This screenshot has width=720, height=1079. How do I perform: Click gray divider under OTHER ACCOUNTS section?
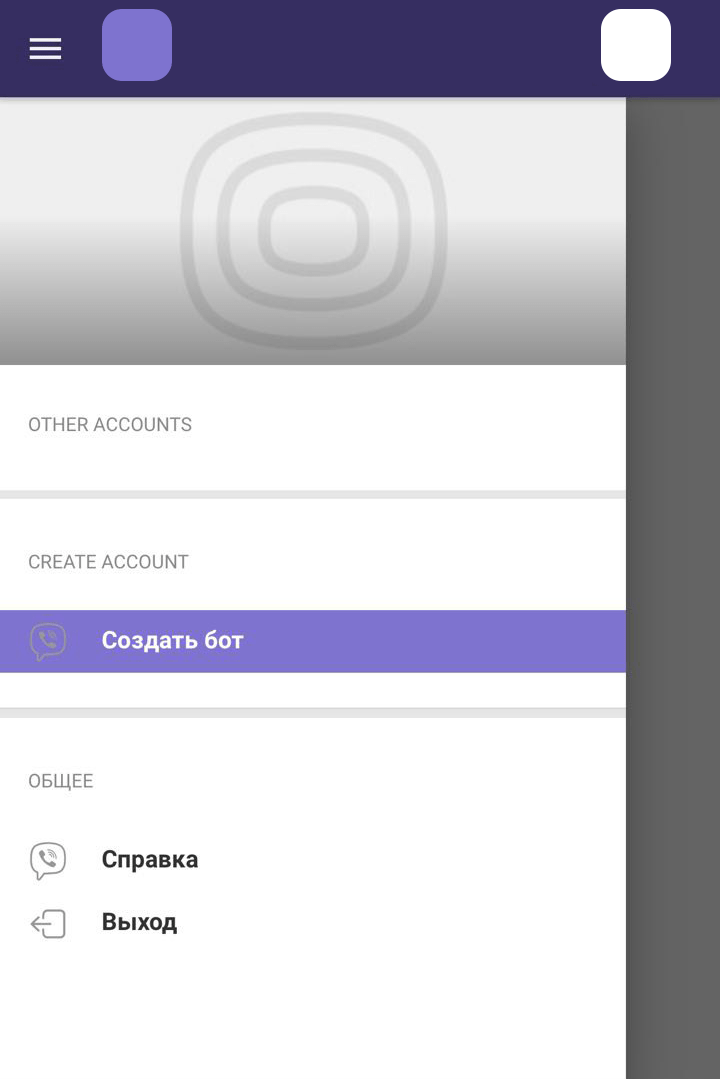pyautogui.click(x=313, y=495)
